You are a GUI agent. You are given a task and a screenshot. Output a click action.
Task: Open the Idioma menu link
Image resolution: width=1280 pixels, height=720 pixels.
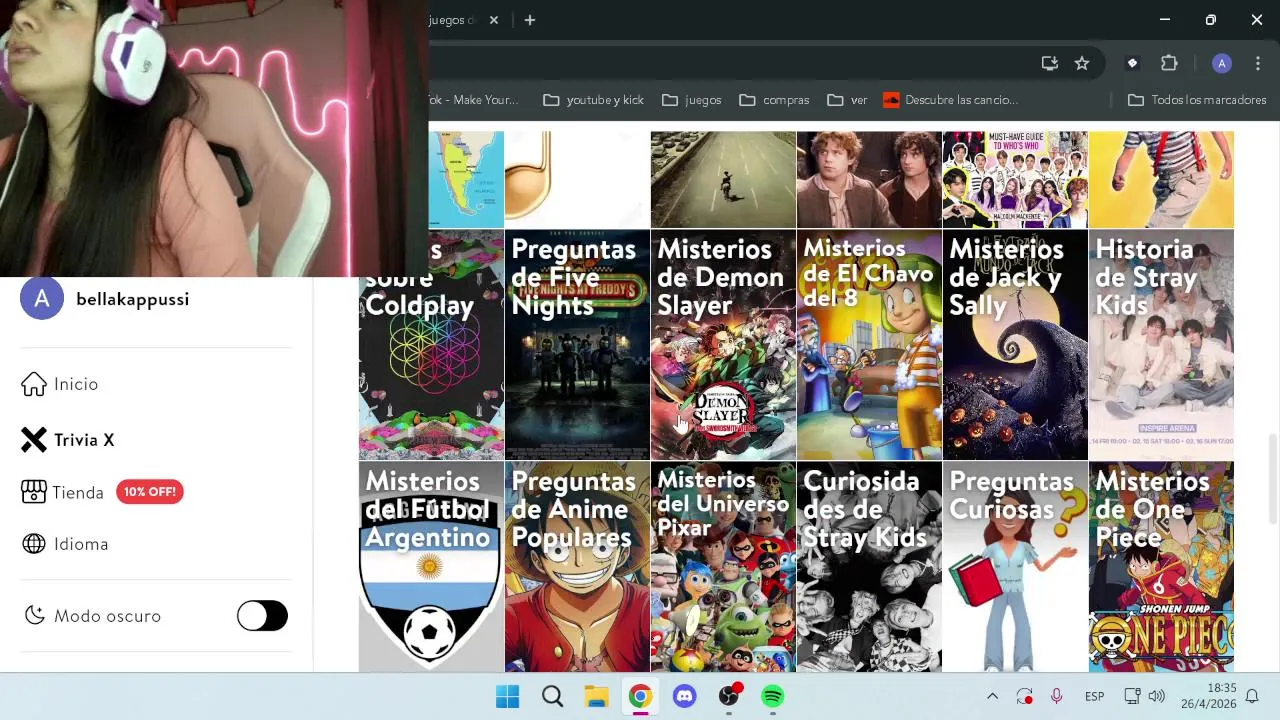pos(81,544)
